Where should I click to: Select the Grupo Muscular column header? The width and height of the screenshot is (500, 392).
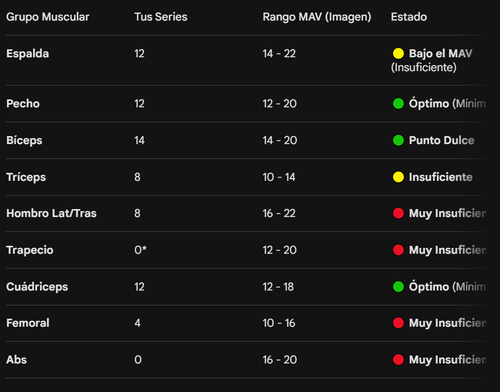click(x=48, y=17)
